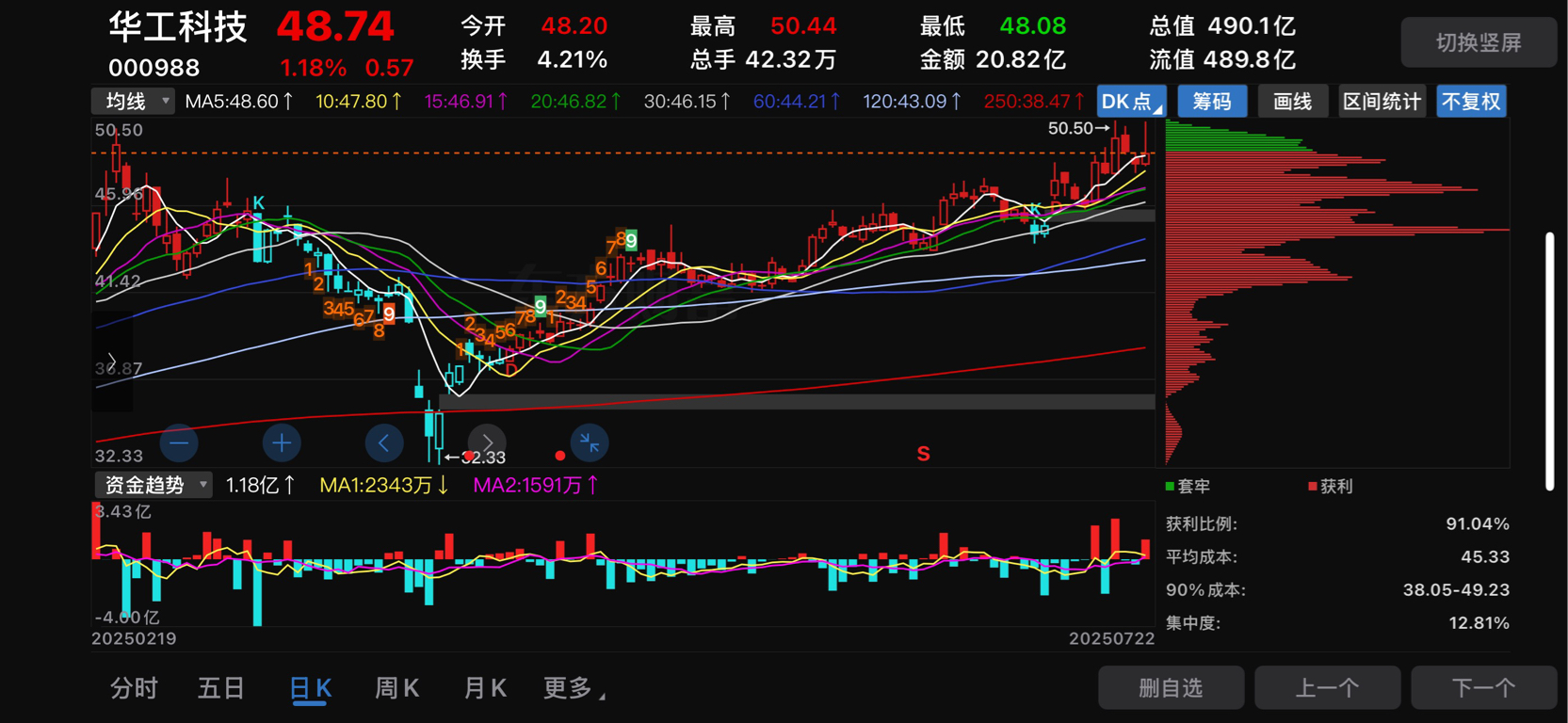Click the 套牢 green legend
Viewport: 1568px width, 723px height.
(x=1188, y=486)
